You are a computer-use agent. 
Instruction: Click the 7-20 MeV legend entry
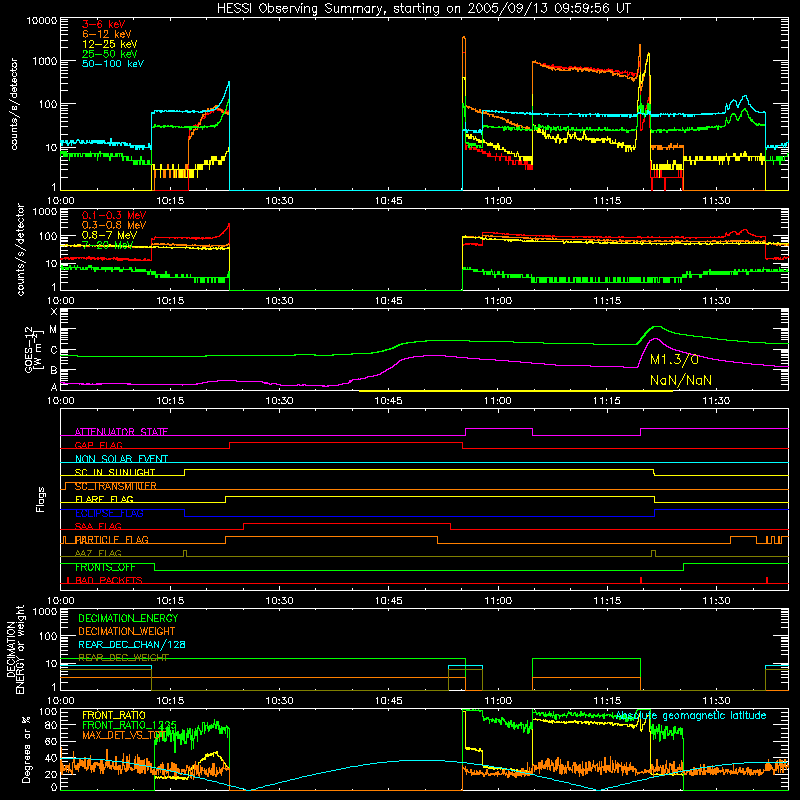[x=108, y=245]
